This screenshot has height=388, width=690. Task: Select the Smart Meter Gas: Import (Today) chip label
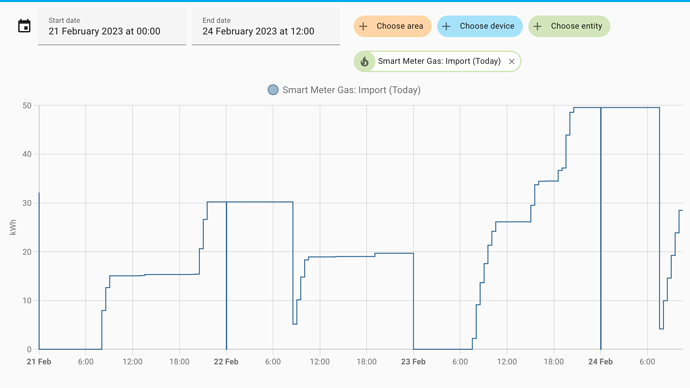(x=439, y=61)
